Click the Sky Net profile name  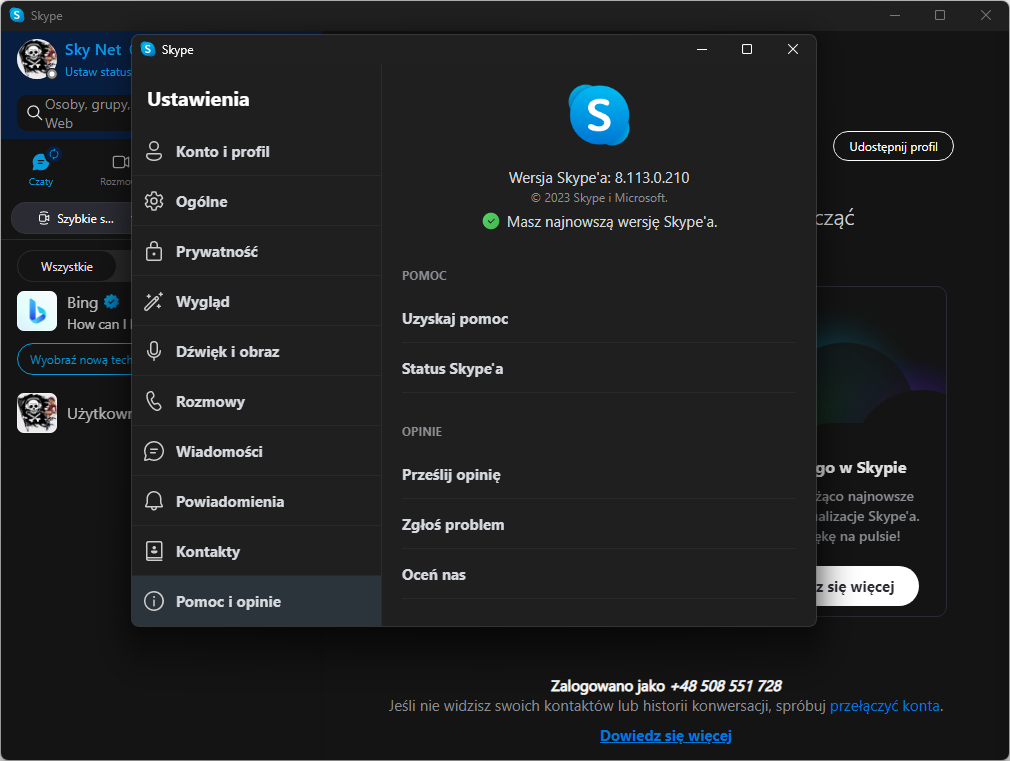point(93,50)
